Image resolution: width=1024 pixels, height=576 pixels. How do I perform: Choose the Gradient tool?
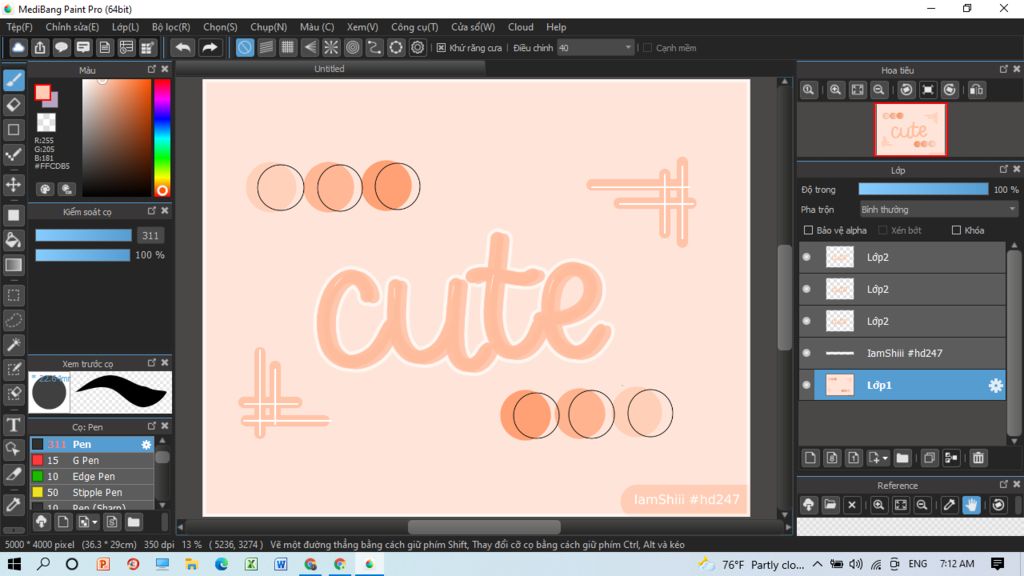tap(14, 264)
